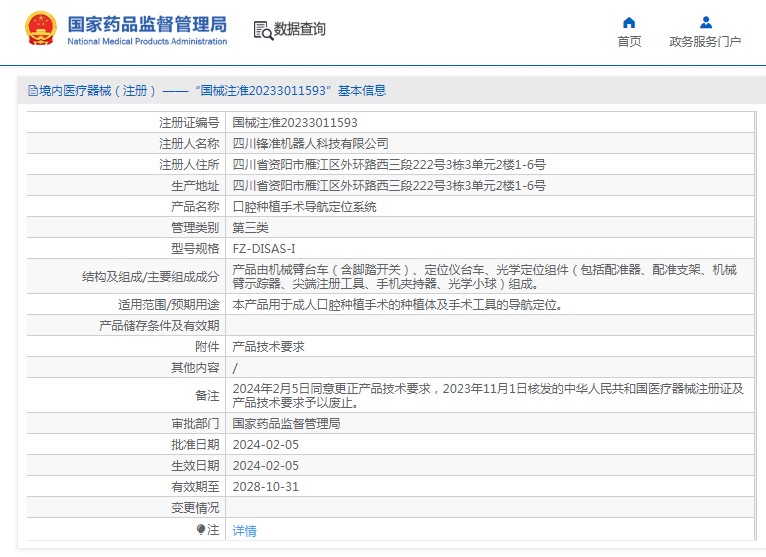This screenshot has height=557, width=766.
Task: Open the 详情 link
Action: [x=244, y=531]
